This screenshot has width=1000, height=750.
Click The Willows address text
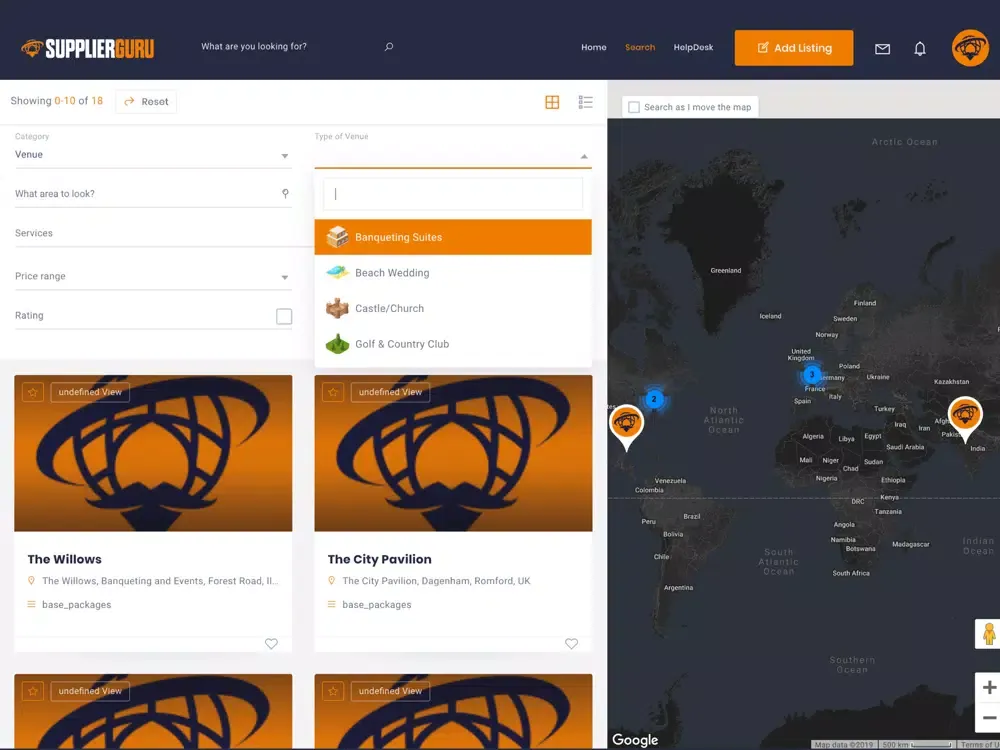coord(160,581)
